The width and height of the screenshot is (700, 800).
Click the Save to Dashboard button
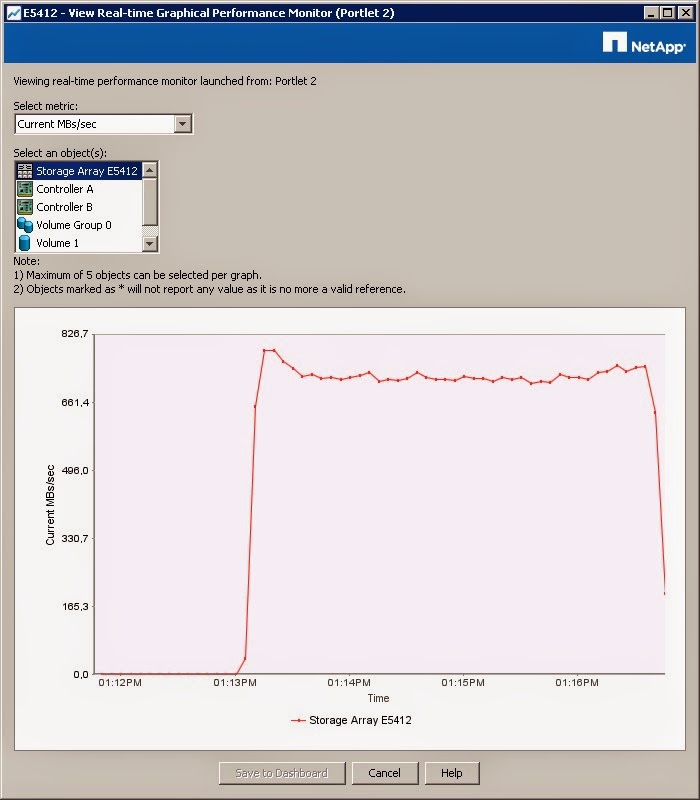282,773
